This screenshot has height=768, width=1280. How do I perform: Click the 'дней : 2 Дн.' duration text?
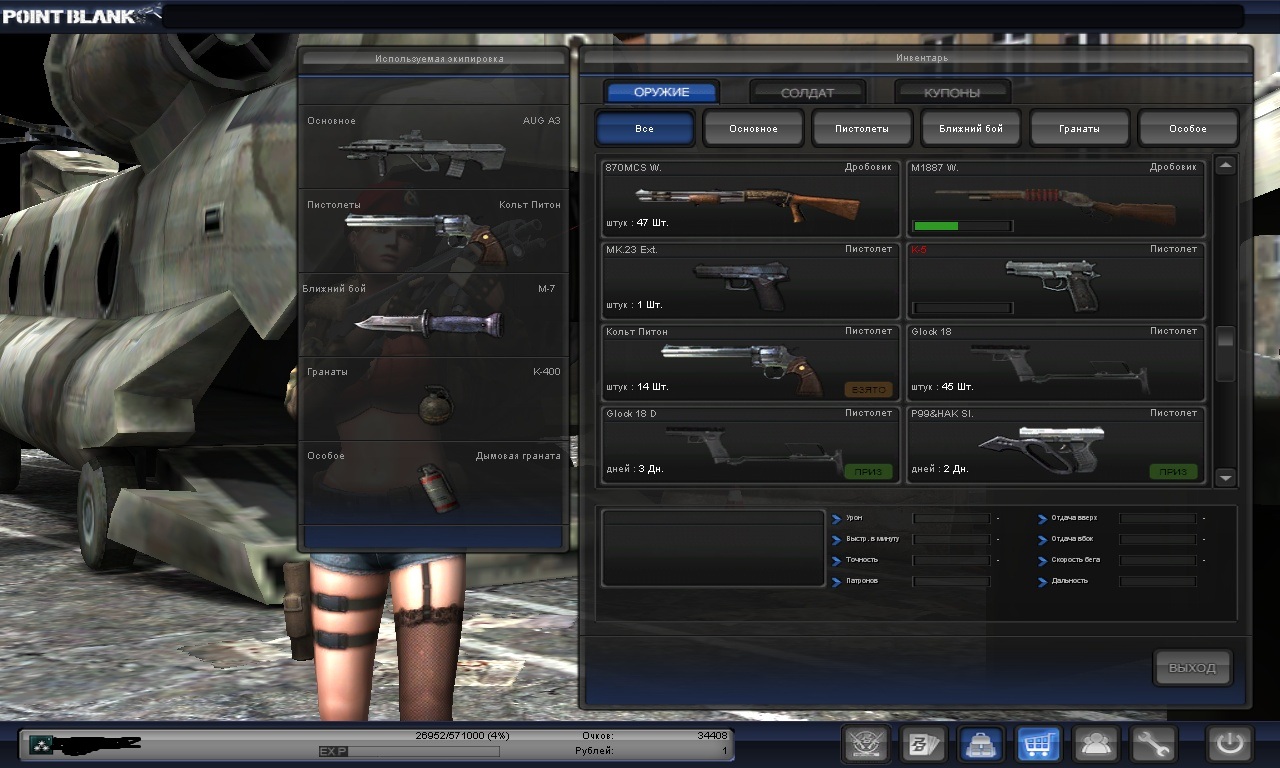pyautogui.click(x=939, y=468)
